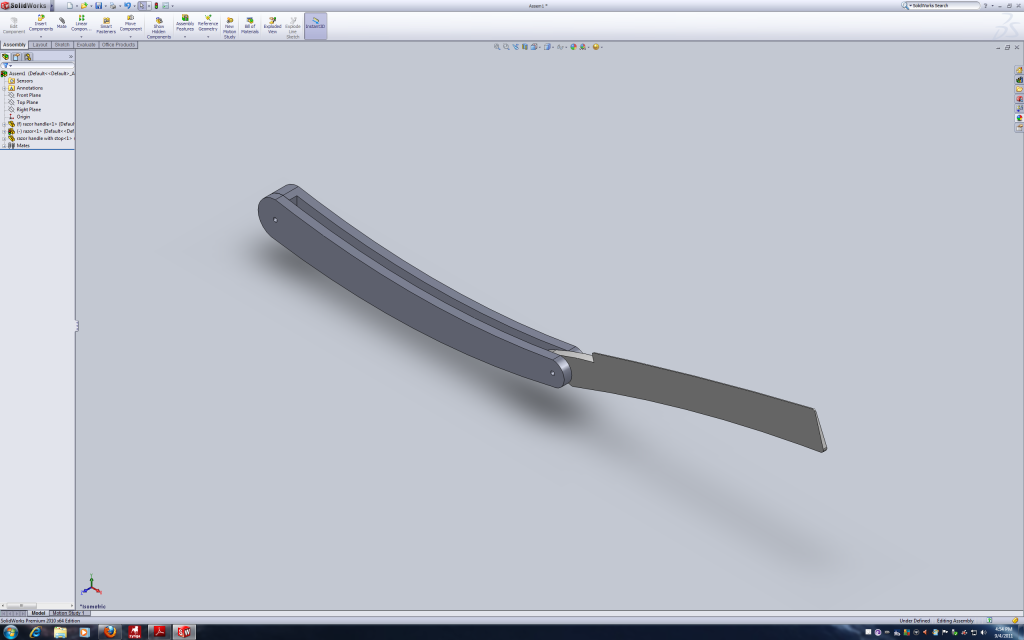Screen dimensions: 1024x640
Task: Click the Zoom to Fit icon
Action: (497, 47)
